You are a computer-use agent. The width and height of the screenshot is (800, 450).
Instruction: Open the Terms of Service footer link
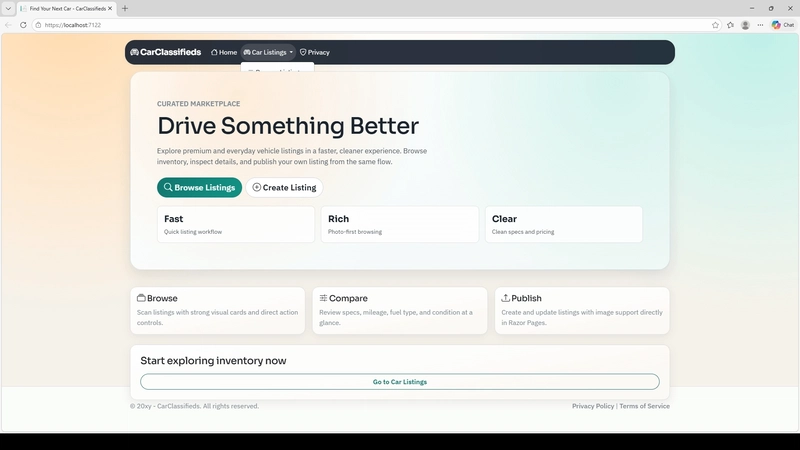[x=644, y=406]
